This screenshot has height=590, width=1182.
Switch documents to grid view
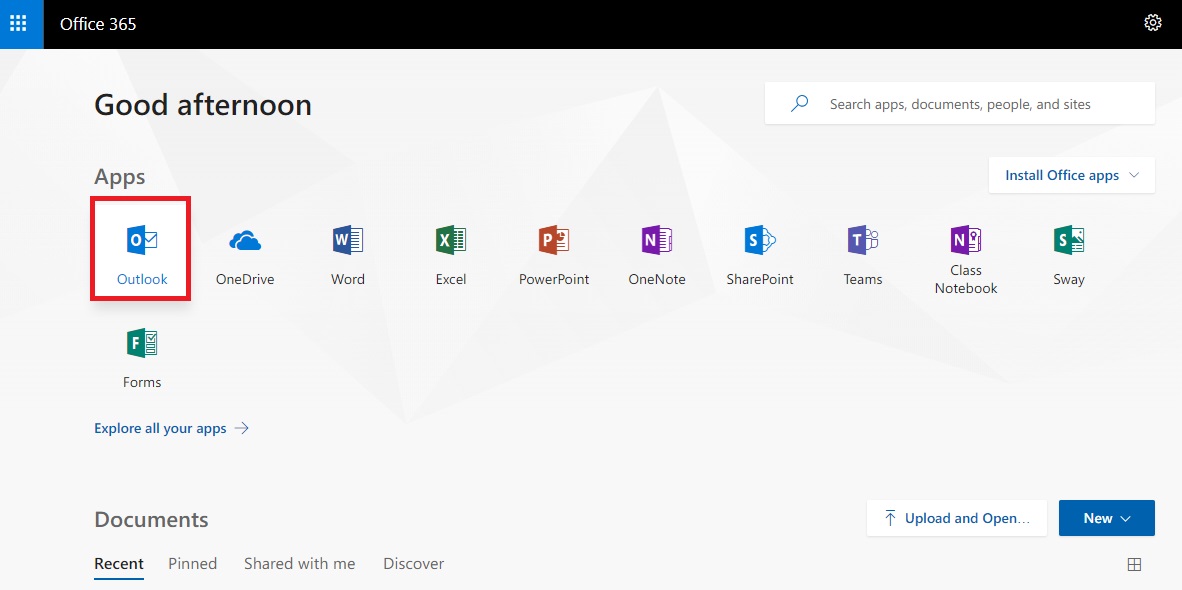[x=1134, y=564]
